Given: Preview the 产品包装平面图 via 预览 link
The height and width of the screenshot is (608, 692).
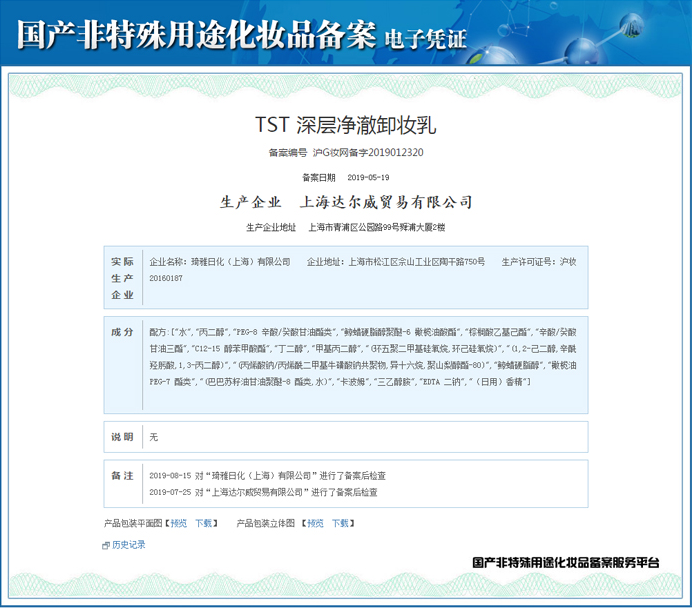Looking at the screenshot, I should pos(179,523).
